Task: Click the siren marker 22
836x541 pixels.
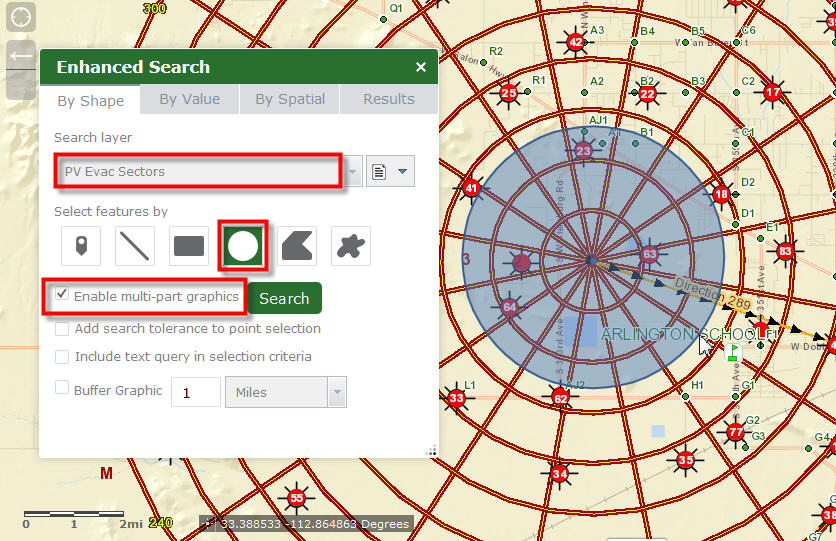Action: [x=647, y=94]
